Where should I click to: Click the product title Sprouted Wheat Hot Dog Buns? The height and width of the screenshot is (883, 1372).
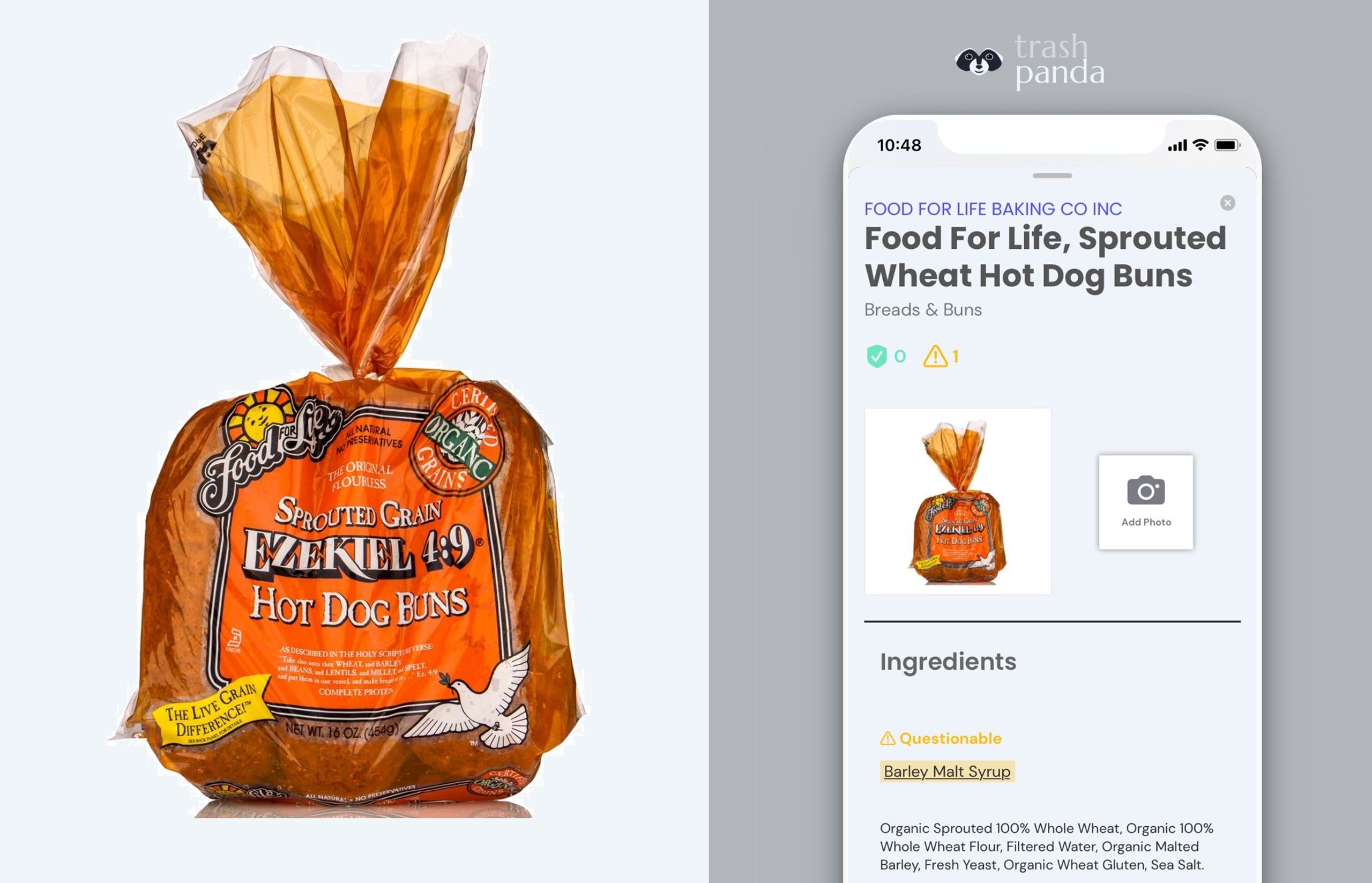1045,257
